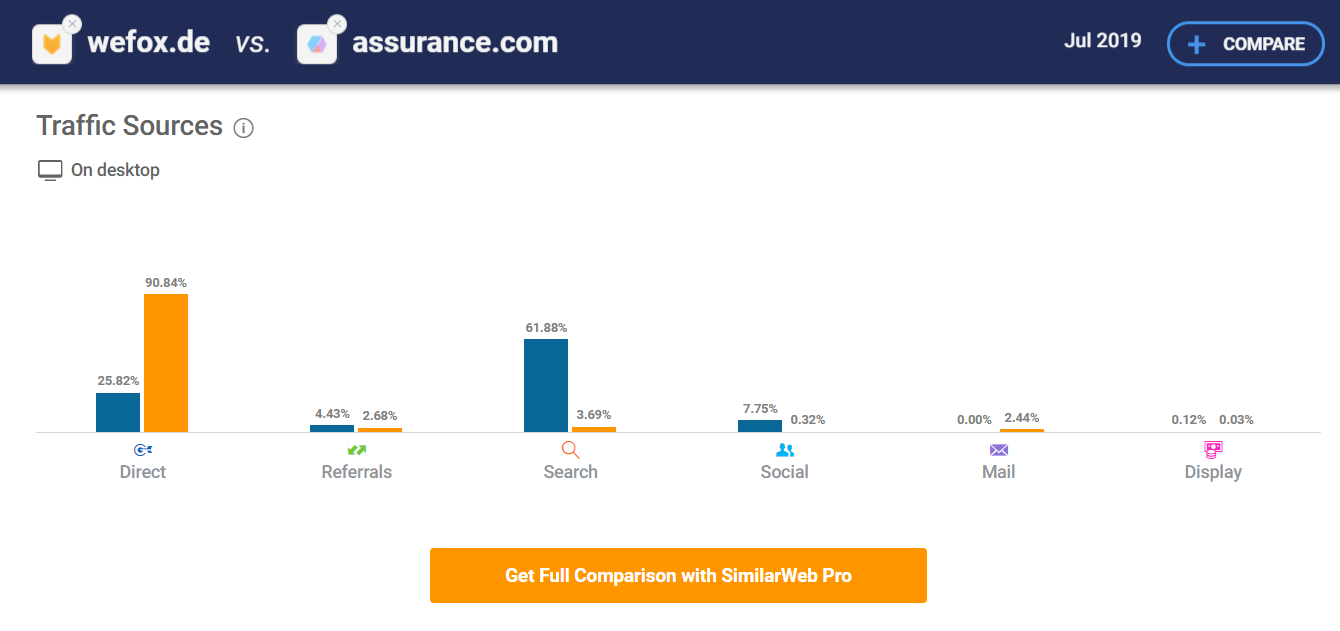Click the blue 25.82% Direct bar
This screenshot has height=631, width=1340.
click(x=118, y=412)
